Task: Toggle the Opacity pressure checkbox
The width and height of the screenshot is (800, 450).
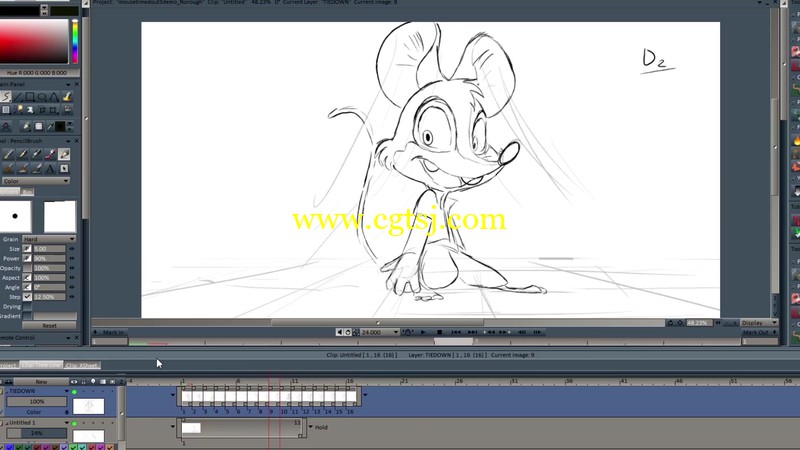Action: pyautogui.click(x=27, y=268)
